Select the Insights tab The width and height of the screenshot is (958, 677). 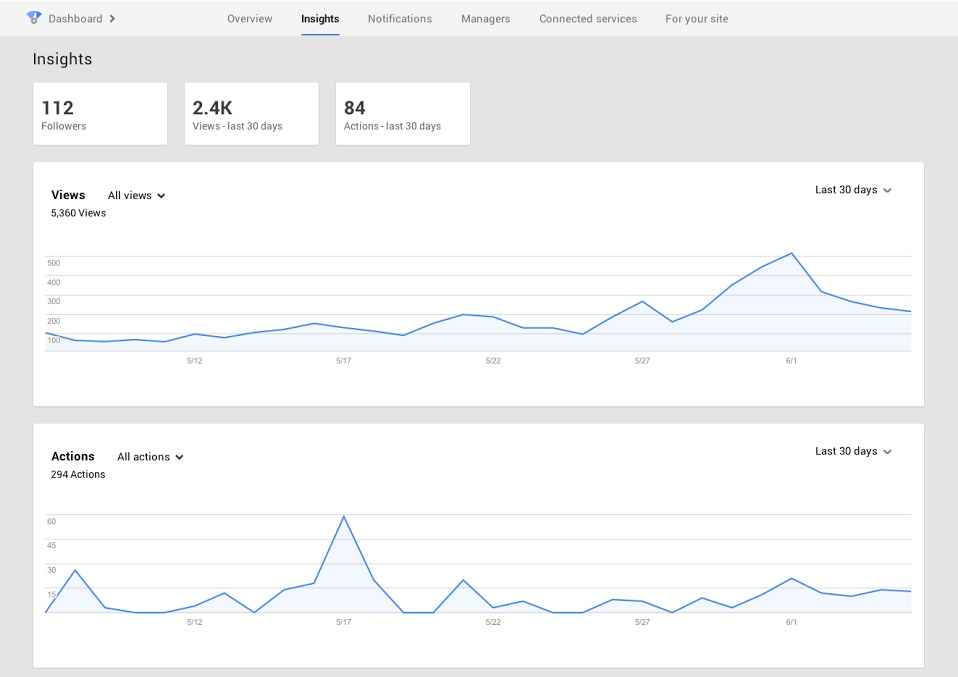[320, 19]
